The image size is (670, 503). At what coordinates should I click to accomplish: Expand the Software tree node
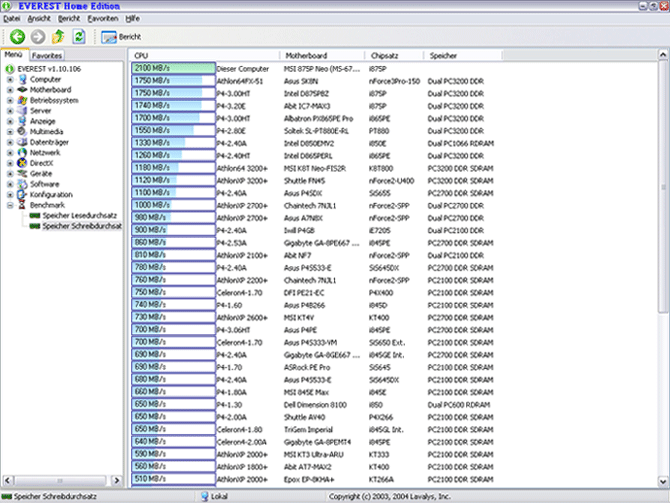click(x=10, y=184)
